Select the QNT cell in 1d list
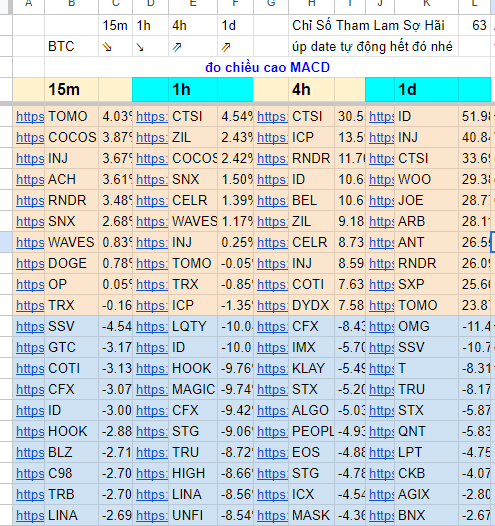This screenshot has height=526, width=495. click(427, 431)
